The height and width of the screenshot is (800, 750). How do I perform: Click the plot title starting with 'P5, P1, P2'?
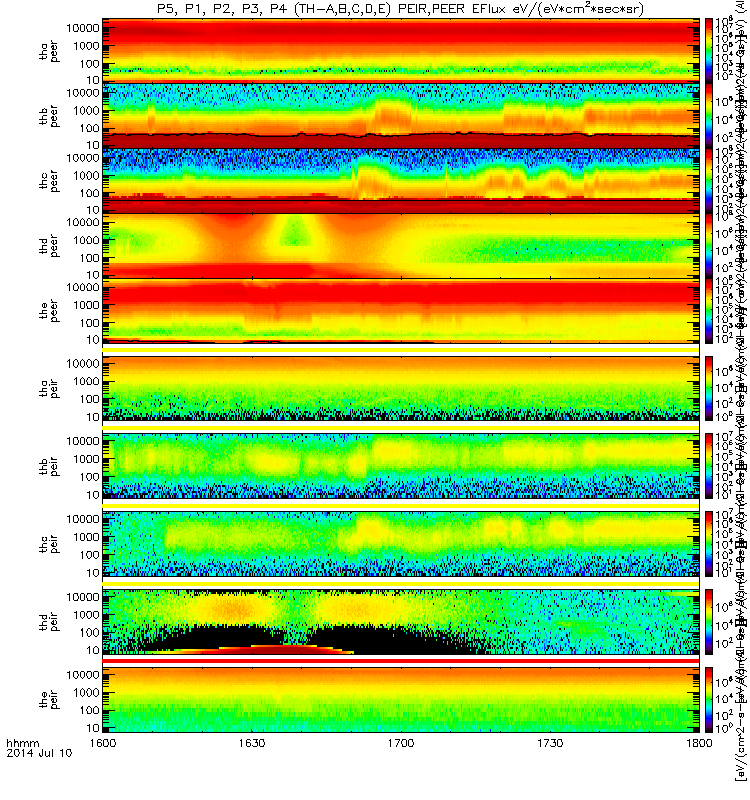click(x=400, y=9)
